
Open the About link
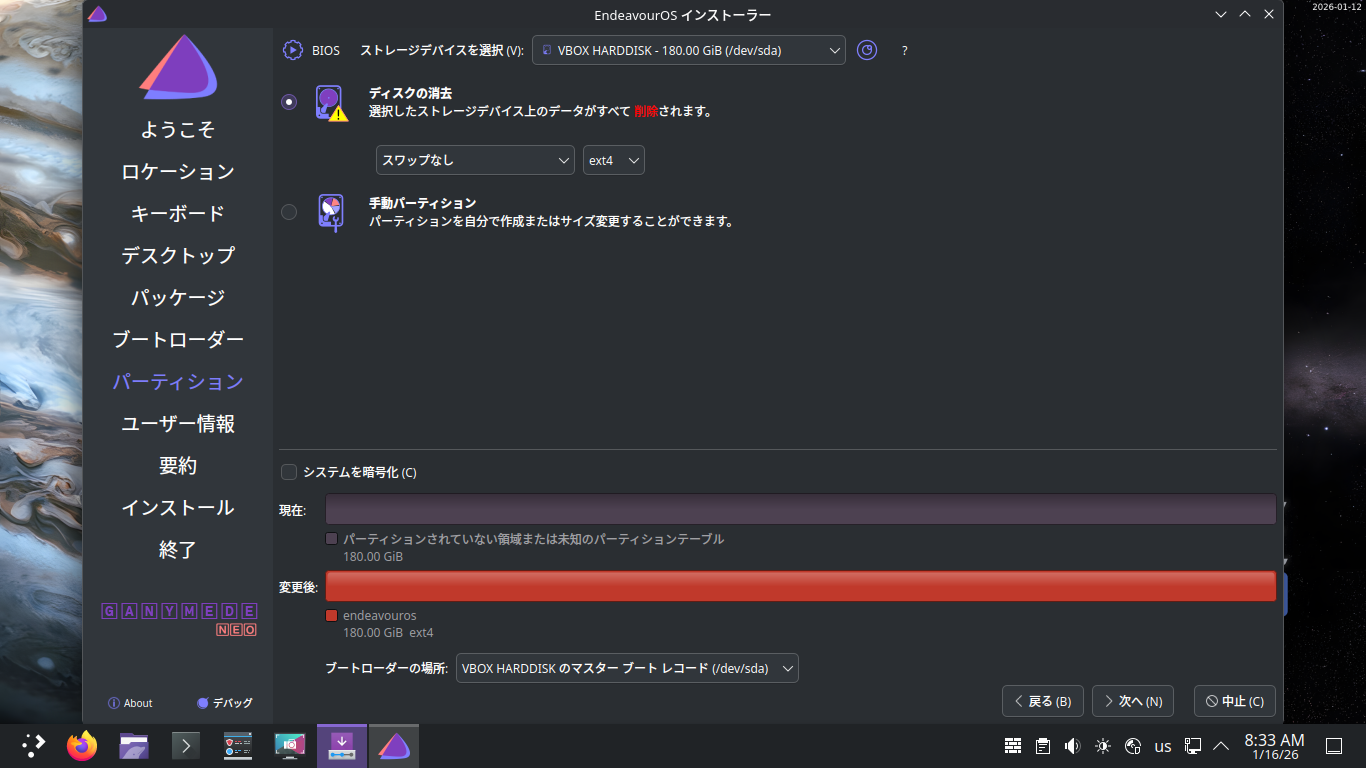coord(130,703)
